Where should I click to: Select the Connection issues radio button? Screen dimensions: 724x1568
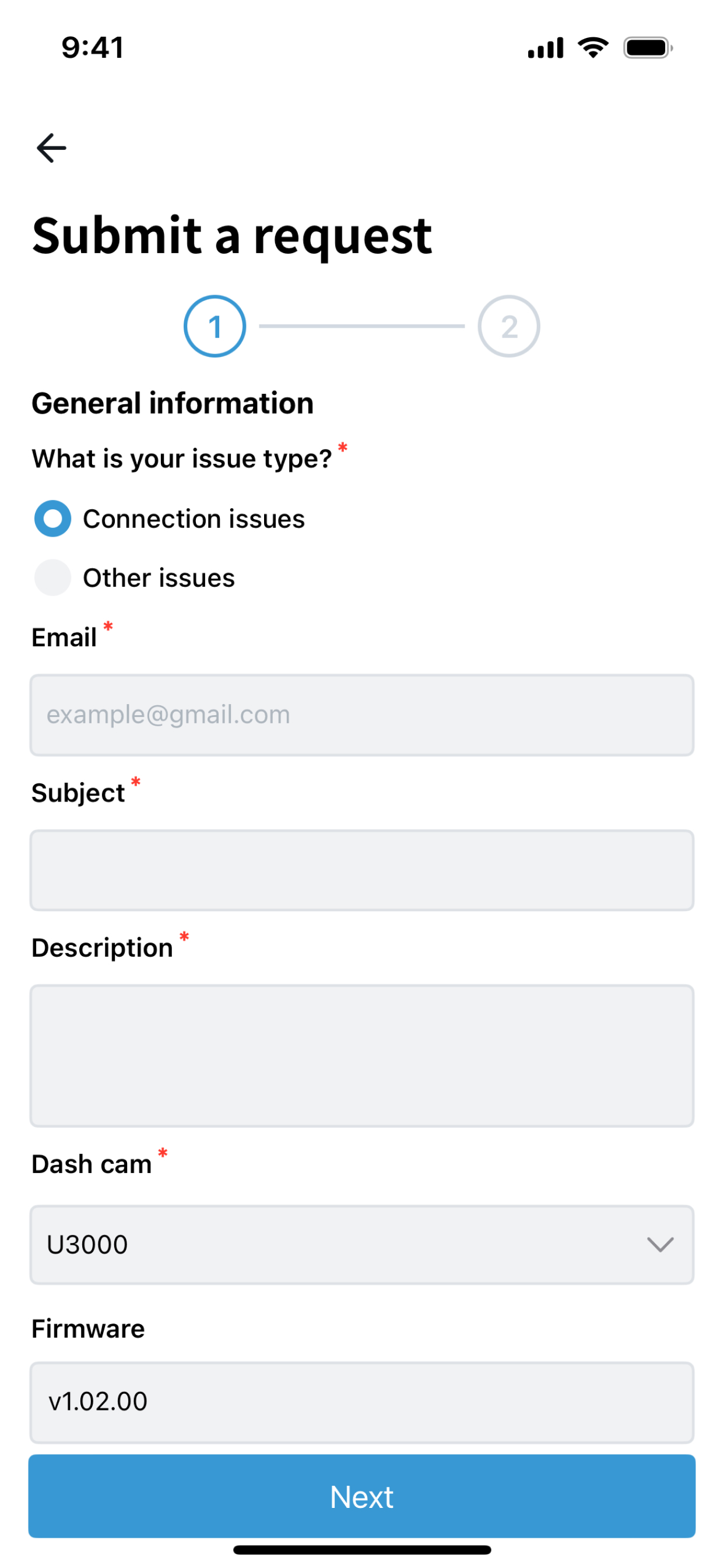(x=53, y=519)
